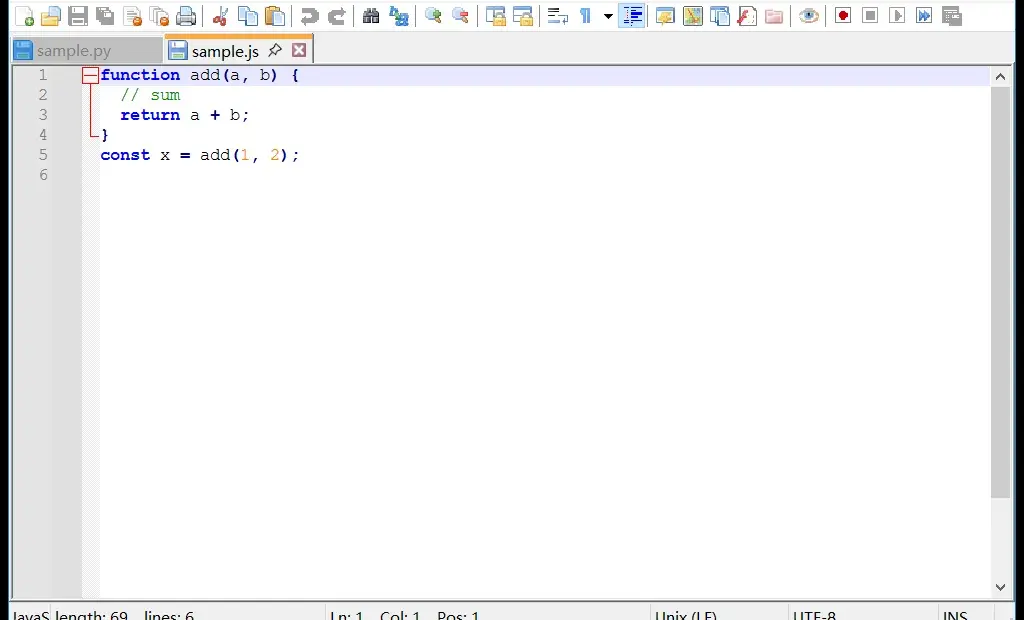Toggle synchronized vertical scrolling

point(495,16)
